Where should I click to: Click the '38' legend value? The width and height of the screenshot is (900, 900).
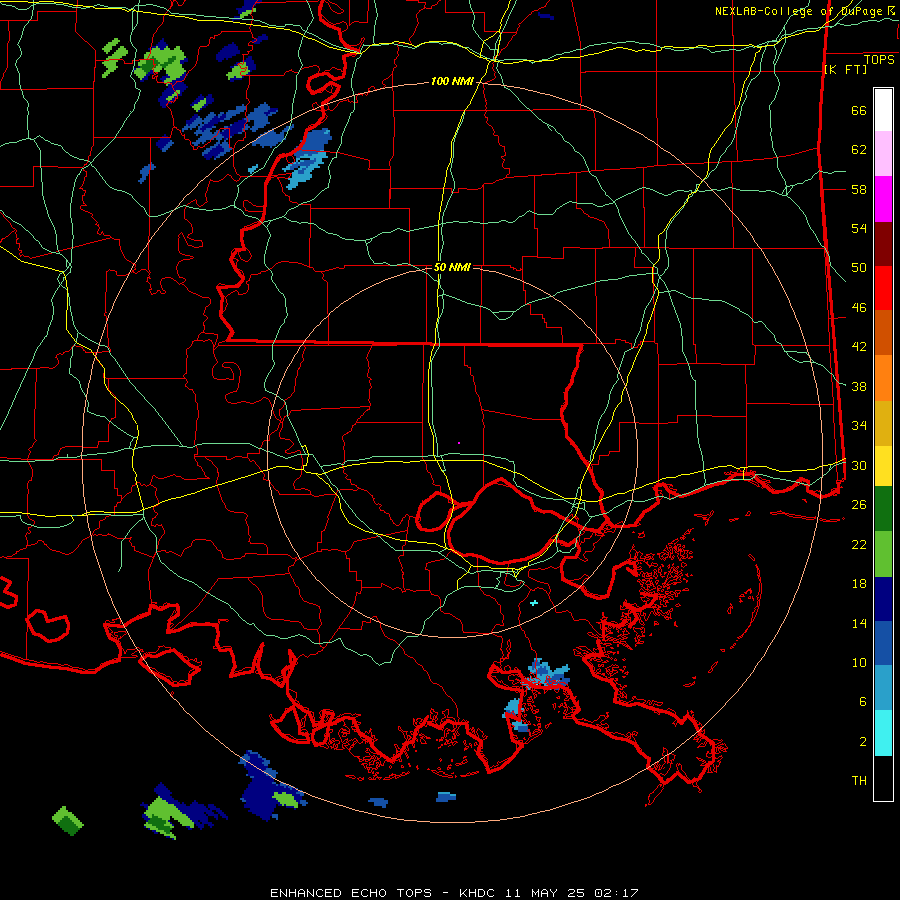click(x=859, y=386)
